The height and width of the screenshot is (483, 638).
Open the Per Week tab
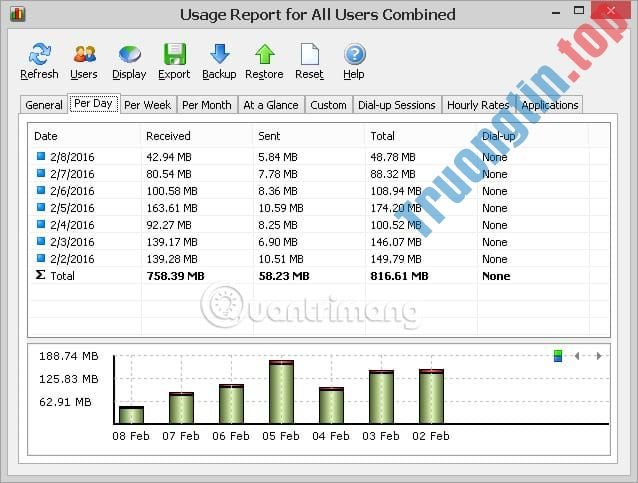click(147, 105)
